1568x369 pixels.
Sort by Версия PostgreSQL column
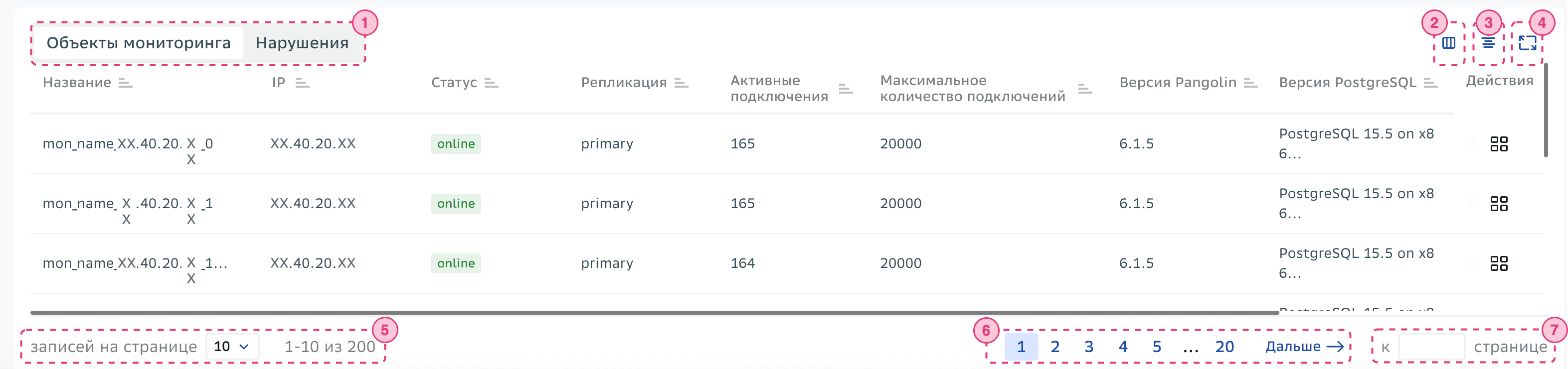(x=1432, y=82)
